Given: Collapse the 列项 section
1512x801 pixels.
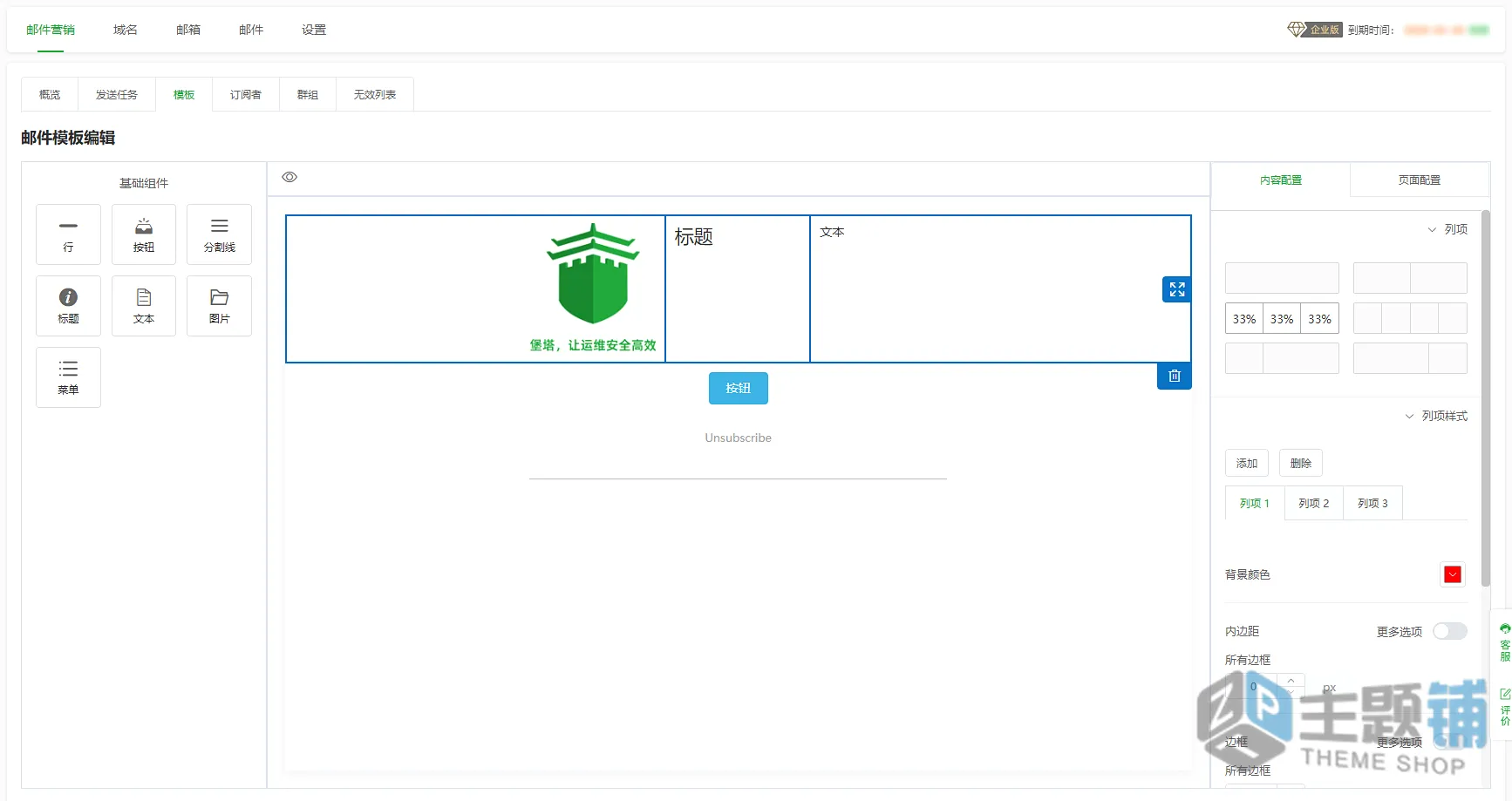Looking at the screenshot, I should [x=1447, y=229].
